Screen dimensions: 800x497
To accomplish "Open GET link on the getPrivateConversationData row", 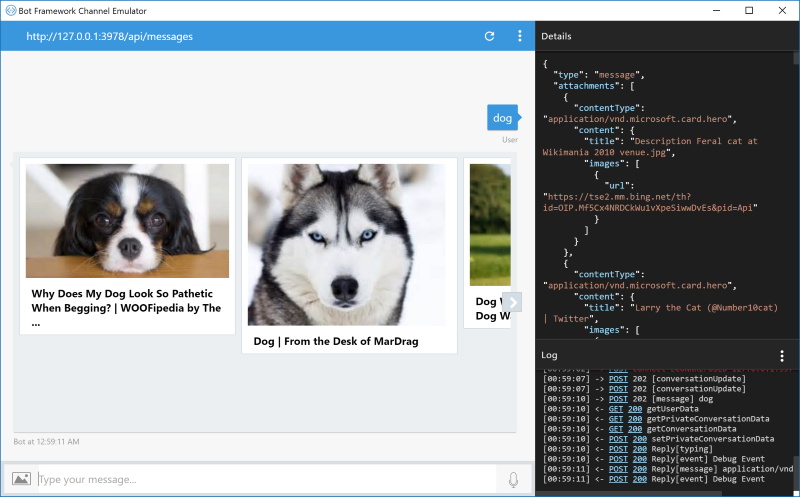I will pos(615,419).
